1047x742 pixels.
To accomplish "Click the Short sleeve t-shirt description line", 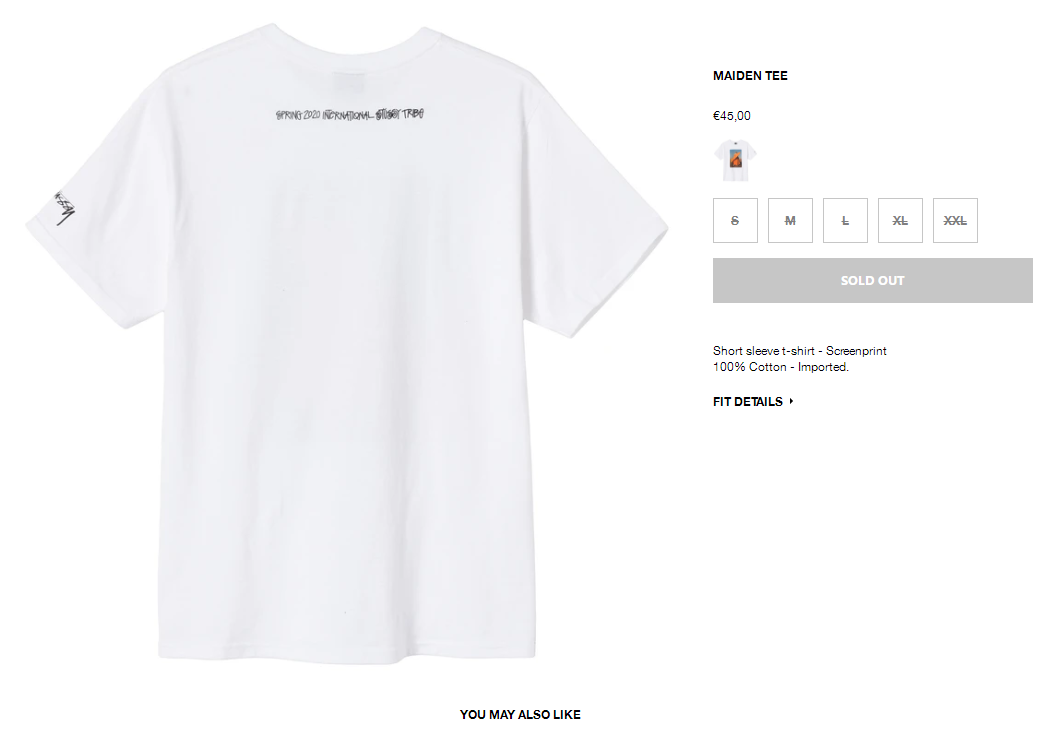I will 800,351.
